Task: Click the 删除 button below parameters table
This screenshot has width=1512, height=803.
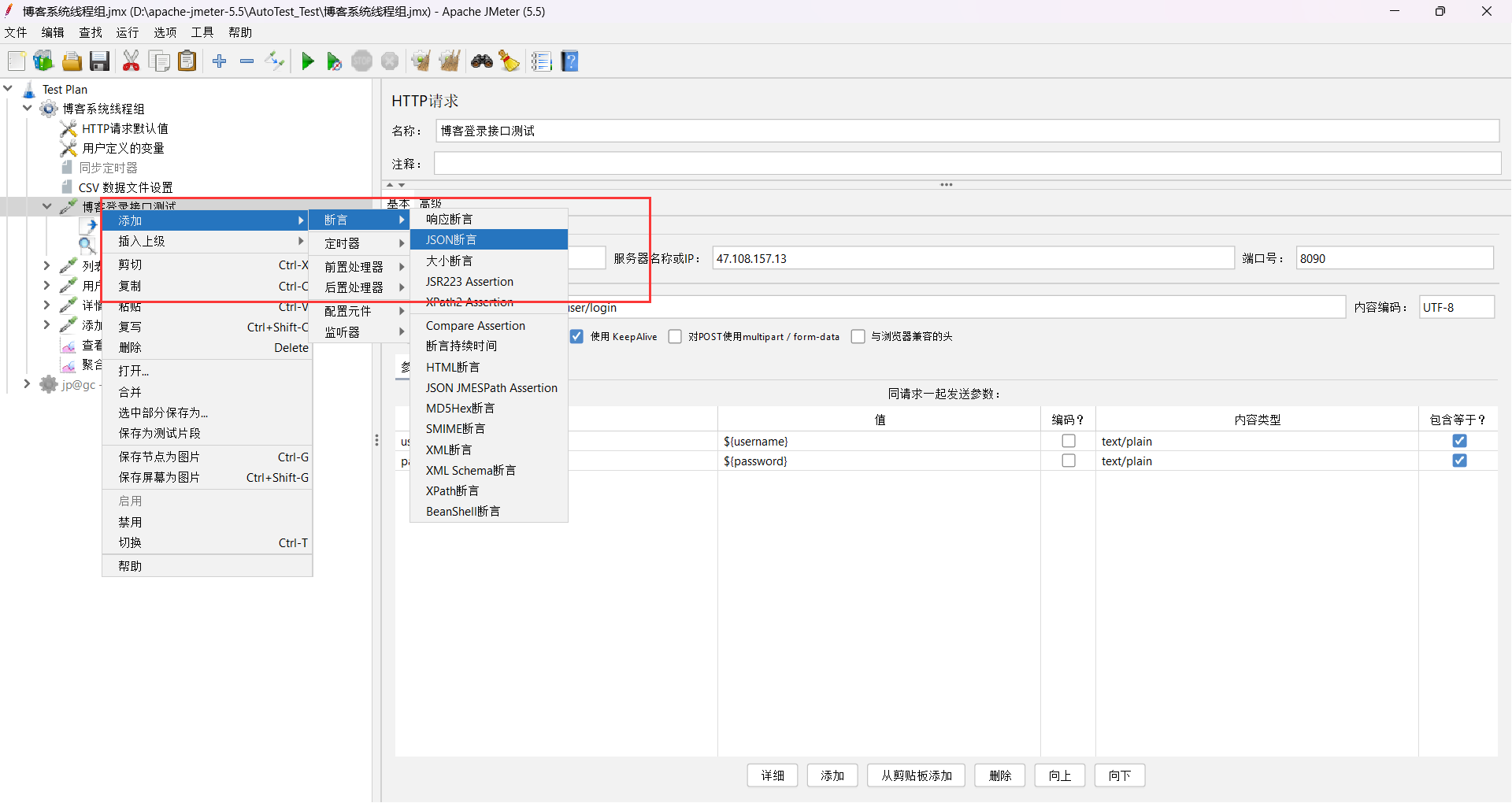Action: [x=1000, y=775]
